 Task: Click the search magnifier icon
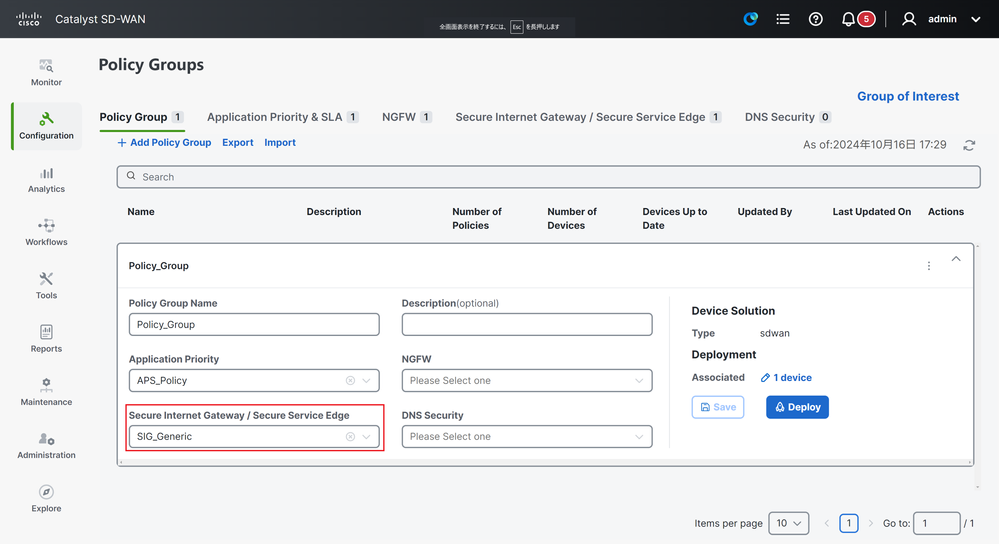[131, 176]
